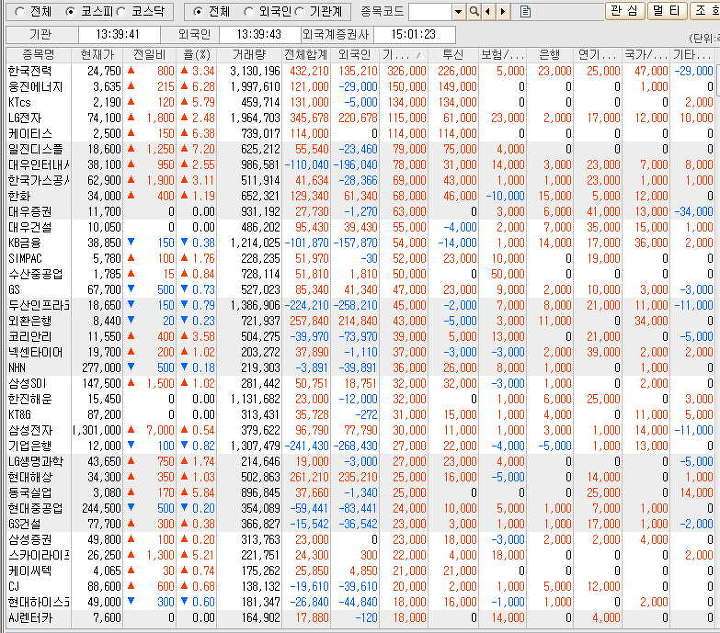The image size is (720, 633).
Task: Select the GS건설 stock row name
Action: point(24,524)
